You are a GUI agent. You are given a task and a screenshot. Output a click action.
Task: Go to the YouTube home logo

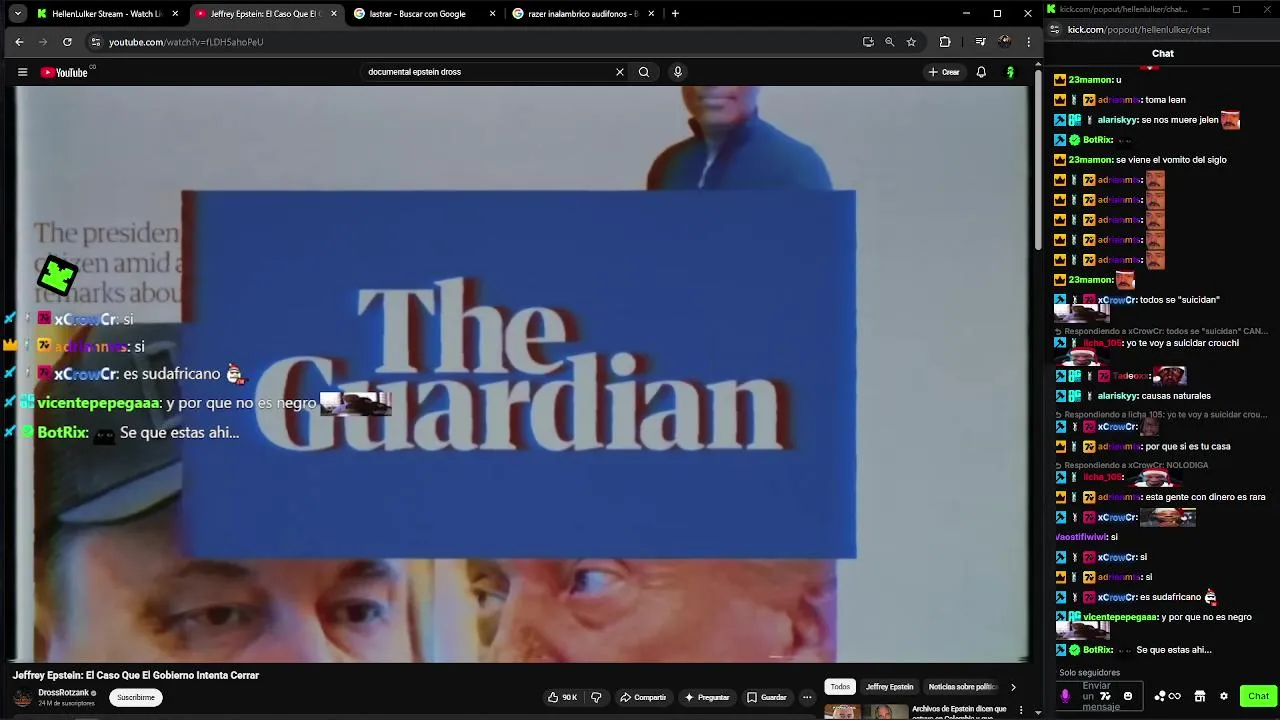coord(64,72)
